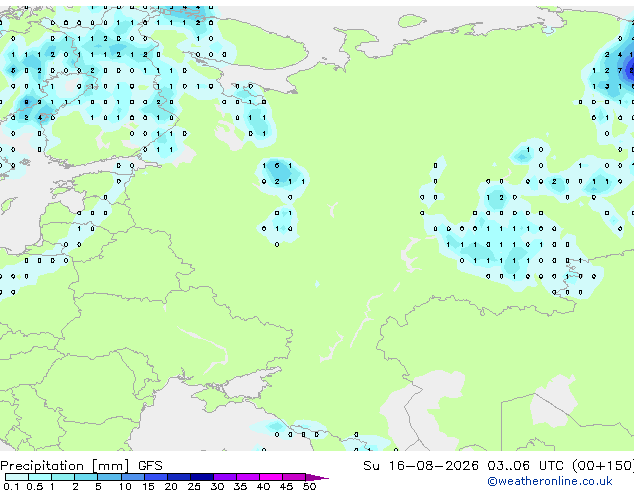This screenshot has height=490, width=634.
Task: Select the 0.1–0.5 mm legend color swatch
Action: pyautogui.click(x=17, y=477)
